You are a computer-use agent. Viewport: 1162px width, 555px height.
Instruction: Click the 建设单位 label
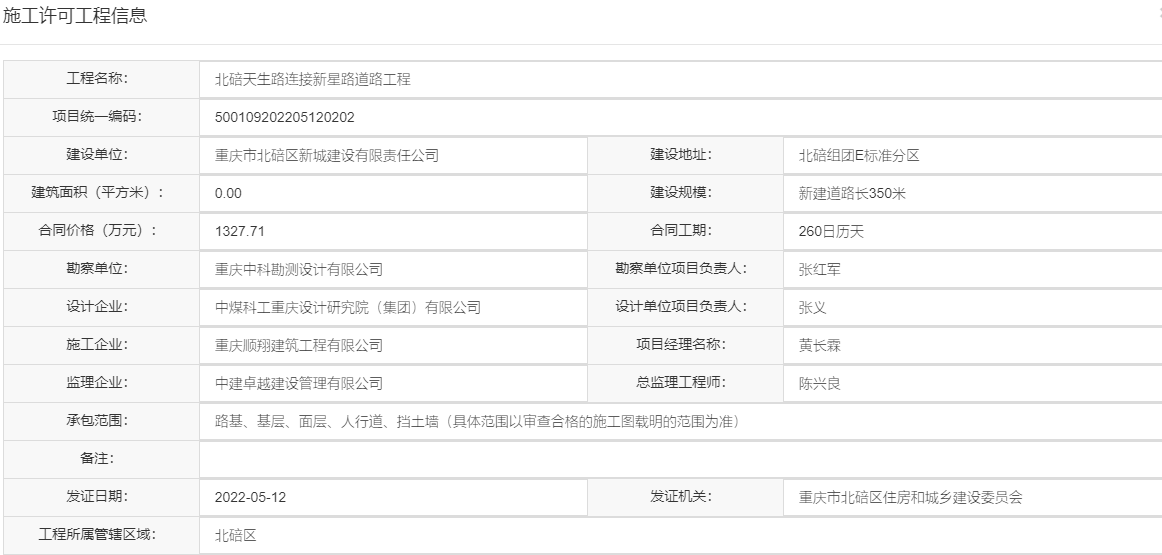click(97, 154)
